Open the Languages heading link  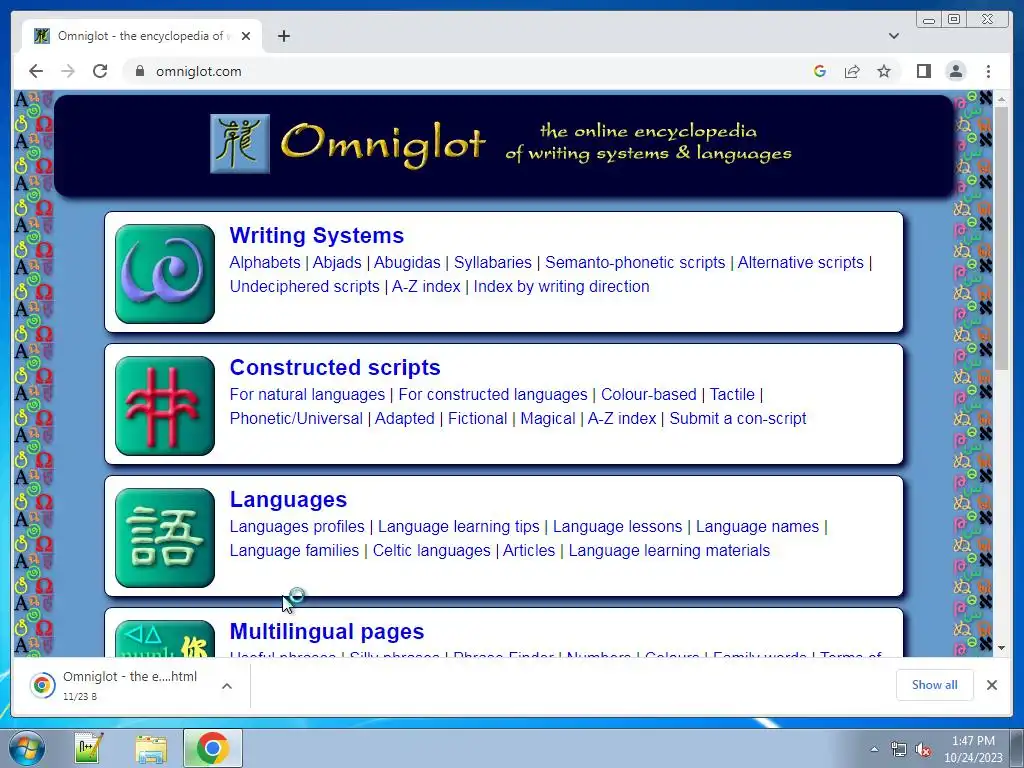288,499
